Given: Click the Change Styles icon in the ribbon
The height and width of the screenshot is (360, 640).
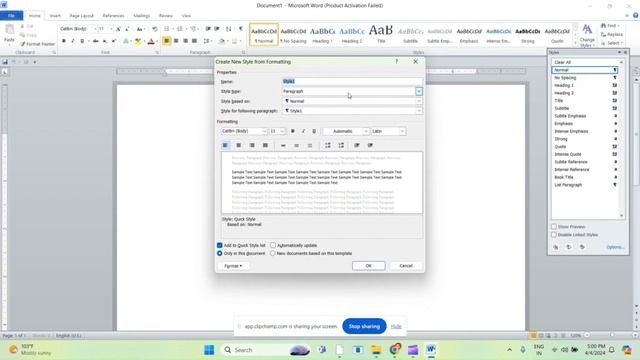Looking at the screenshot, I should 587,35.
